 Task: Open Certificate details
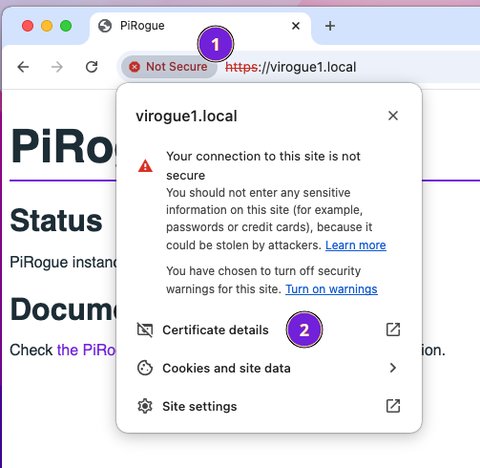pyautogui.click(x=269, y=330)
